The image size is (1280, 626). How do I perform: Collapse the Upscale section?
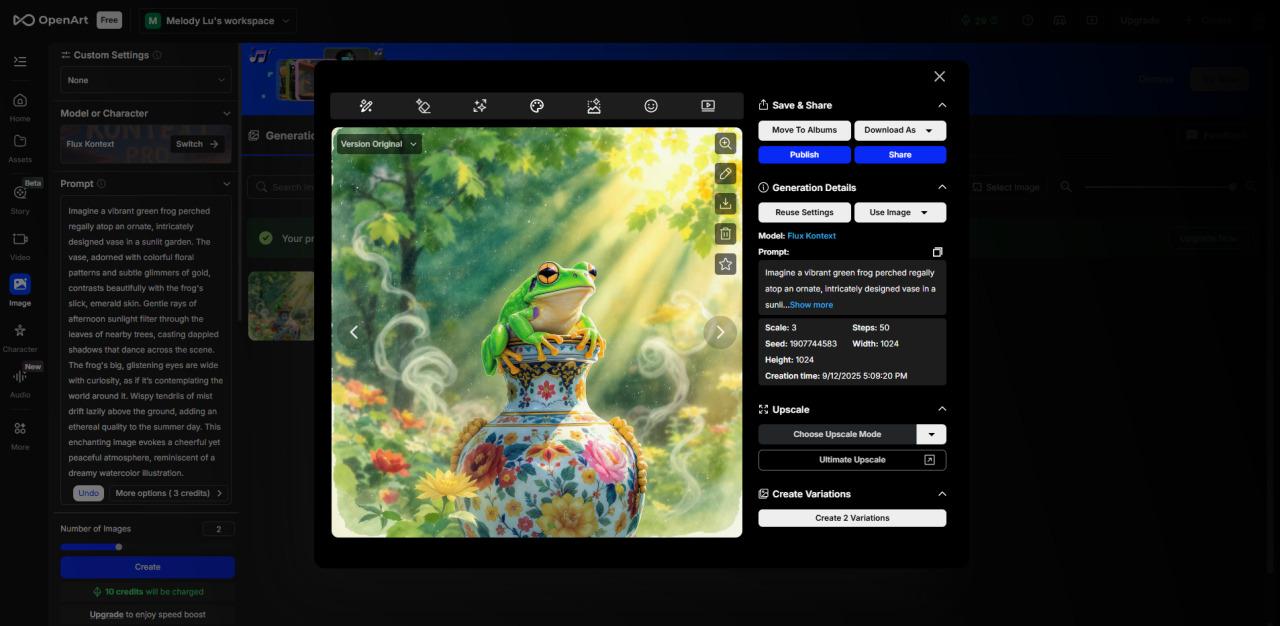pos(941,409)
